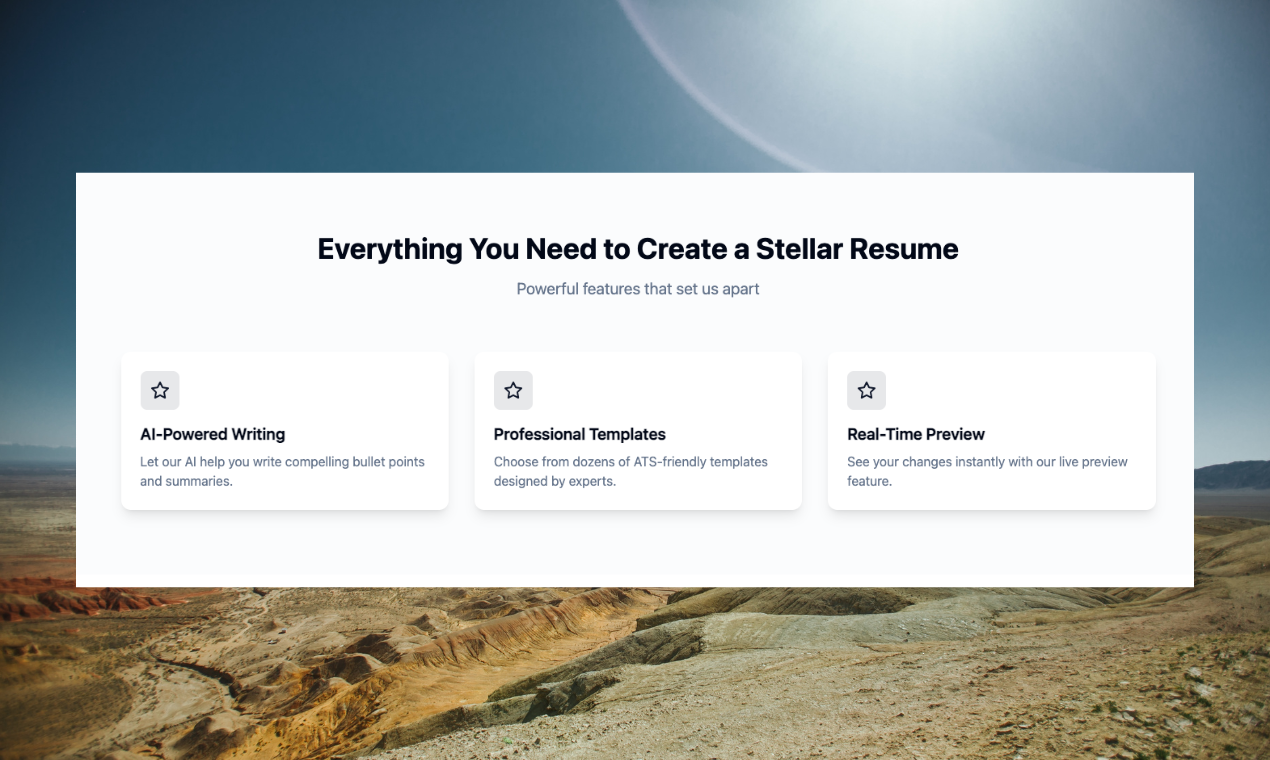Image resolution: width=1270 pixels, height=760 pixels.
Task: Click the Everything You Need headline
Action: [x=637, y=249]
